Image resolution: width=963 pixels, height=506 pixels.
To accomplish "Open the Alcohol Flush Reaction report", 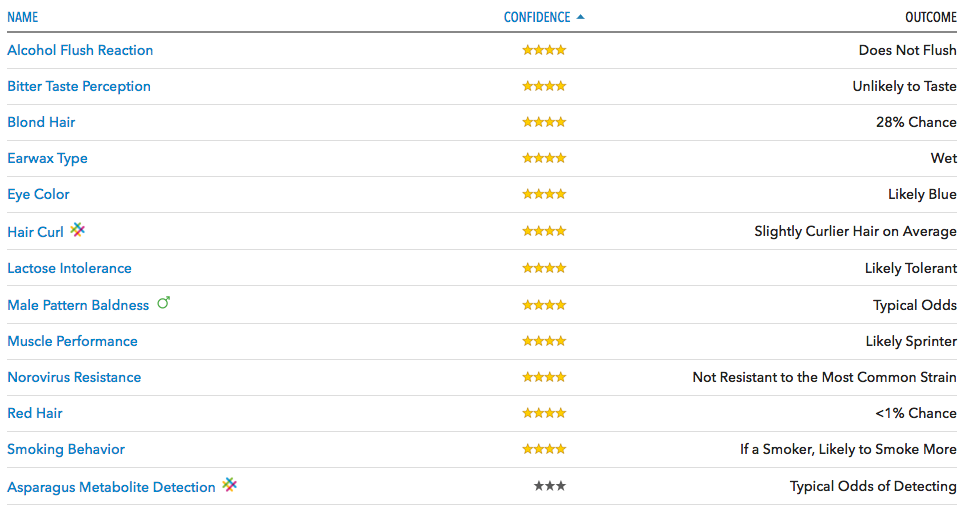I will 80,50.
